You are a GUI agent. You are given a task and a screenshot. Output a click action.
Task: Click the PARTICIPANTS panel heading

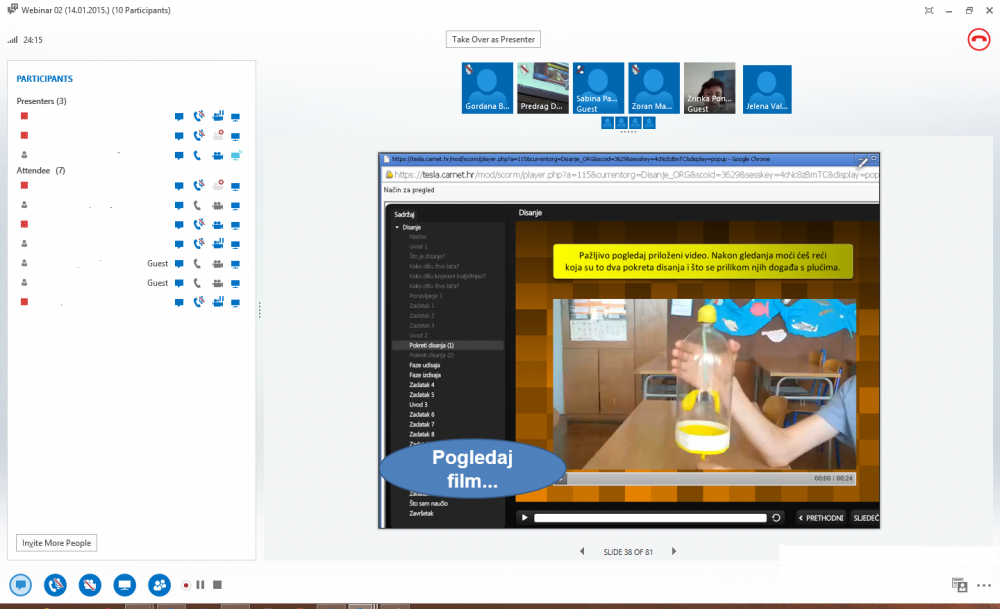pos(45,79)
